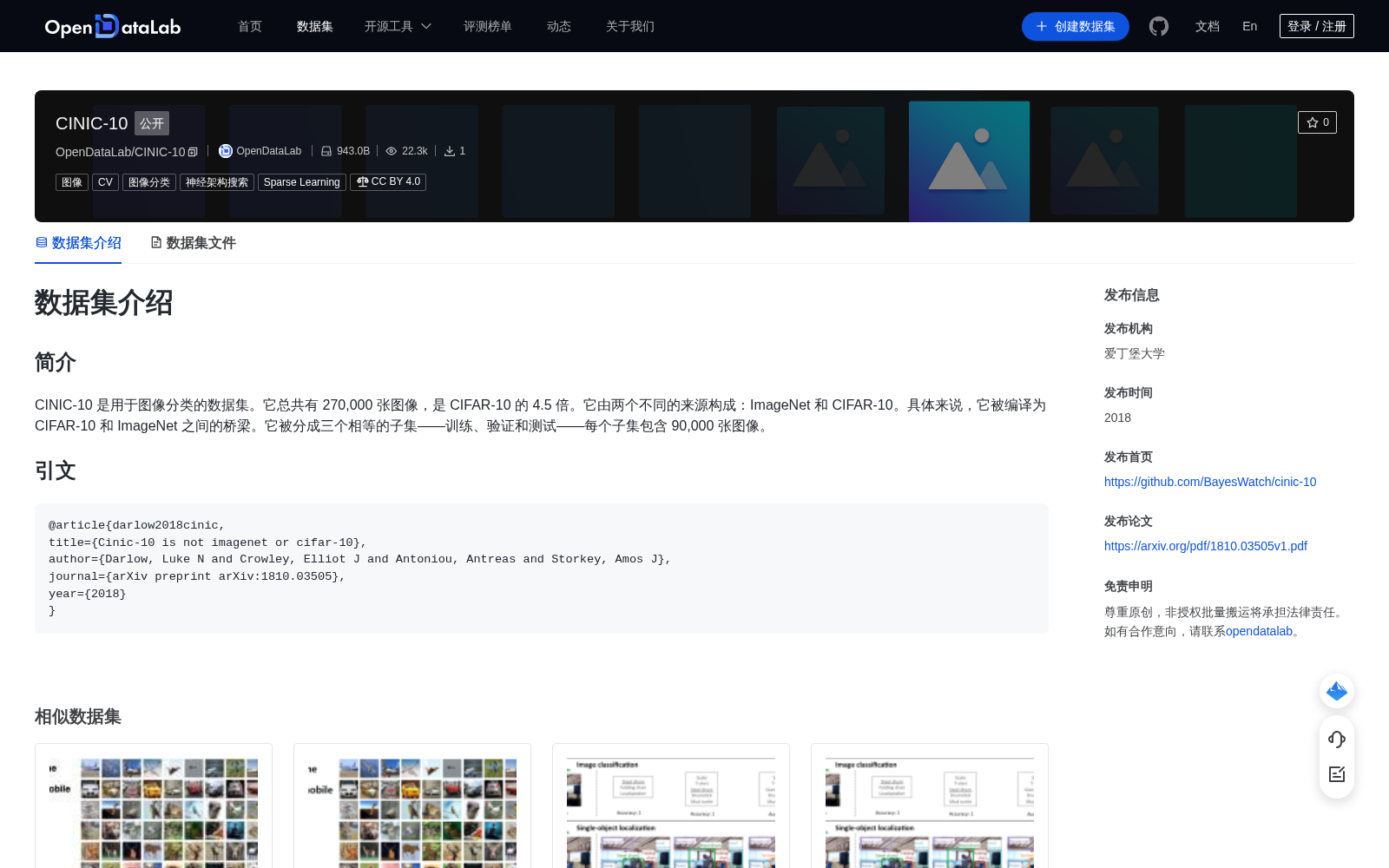The image size is (1389, 868).
Task: Open the headset customer support icon
Action: [1337, 740]
